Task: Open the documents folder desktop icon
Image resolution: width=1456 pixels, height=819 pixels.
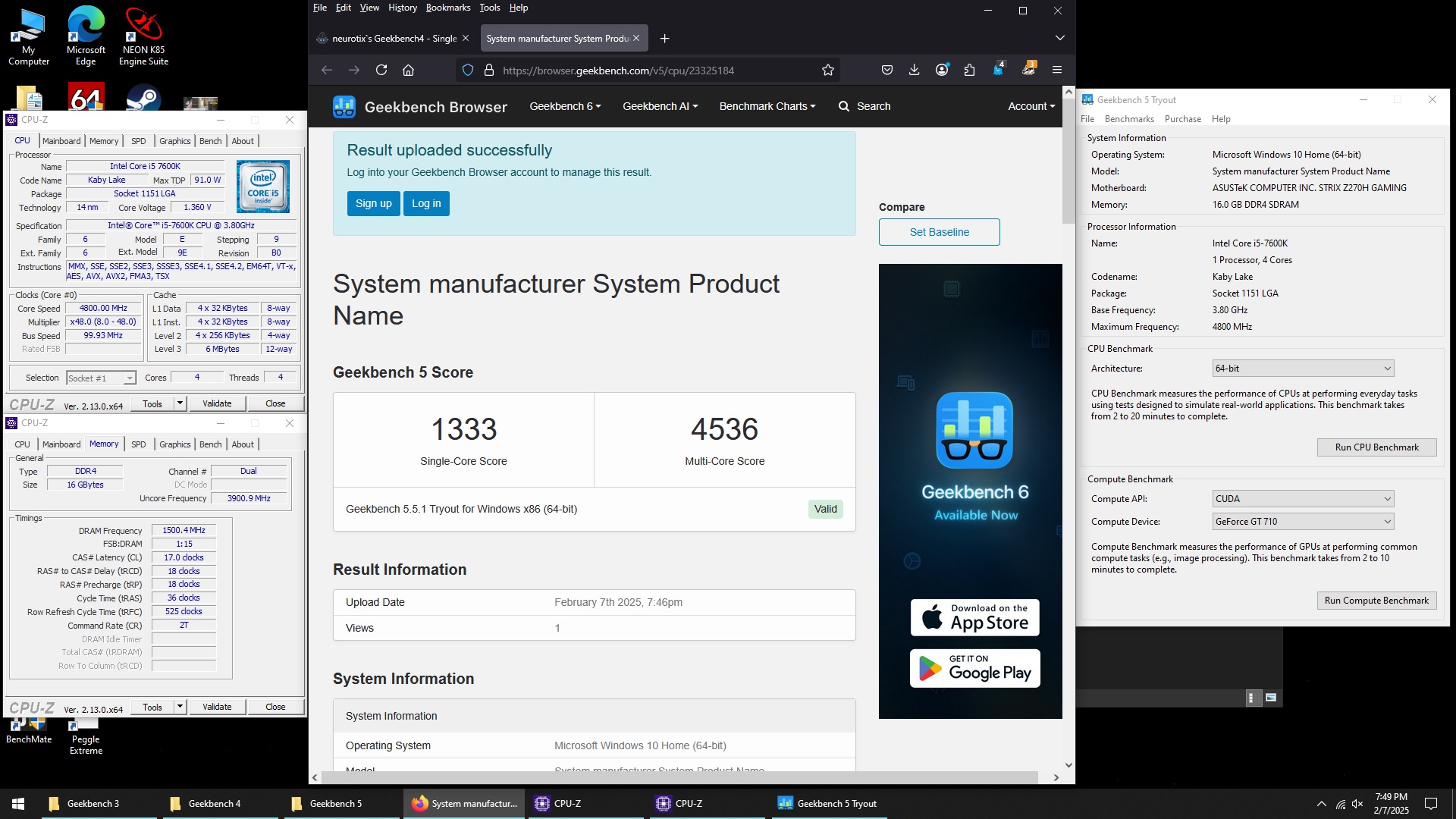Action: point(29,99)
